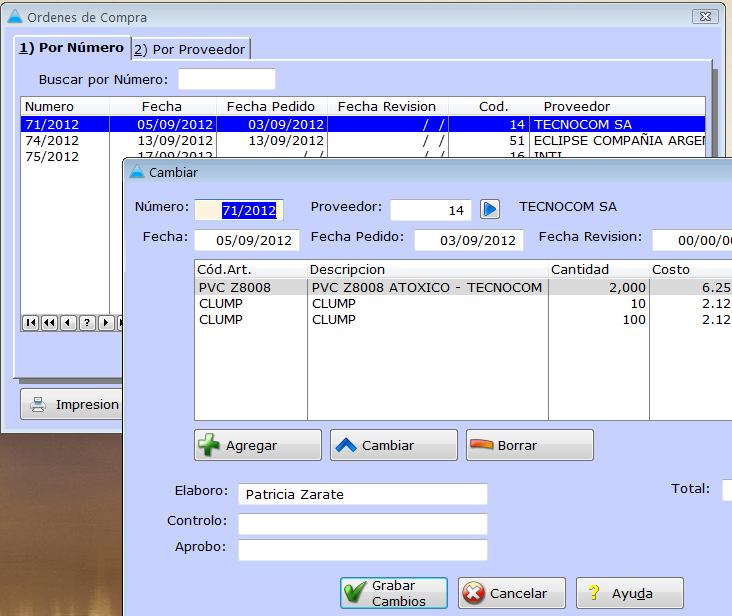The height and width of the screenshot is (616, 732).
Task: Click the Fecha column header in orders list
Action: tap(163, 106)
